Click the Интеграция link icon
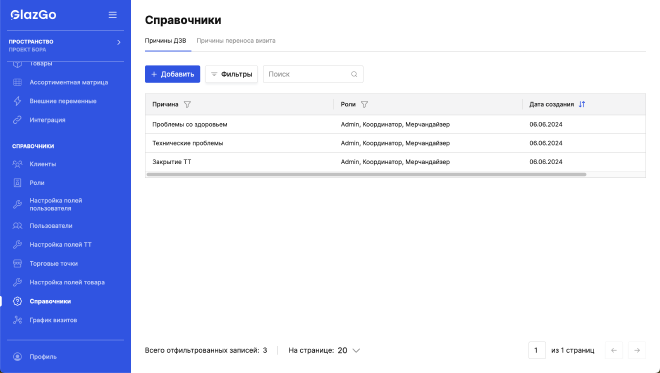The width and height of the screenshot is (660, 373). [17, 120]
